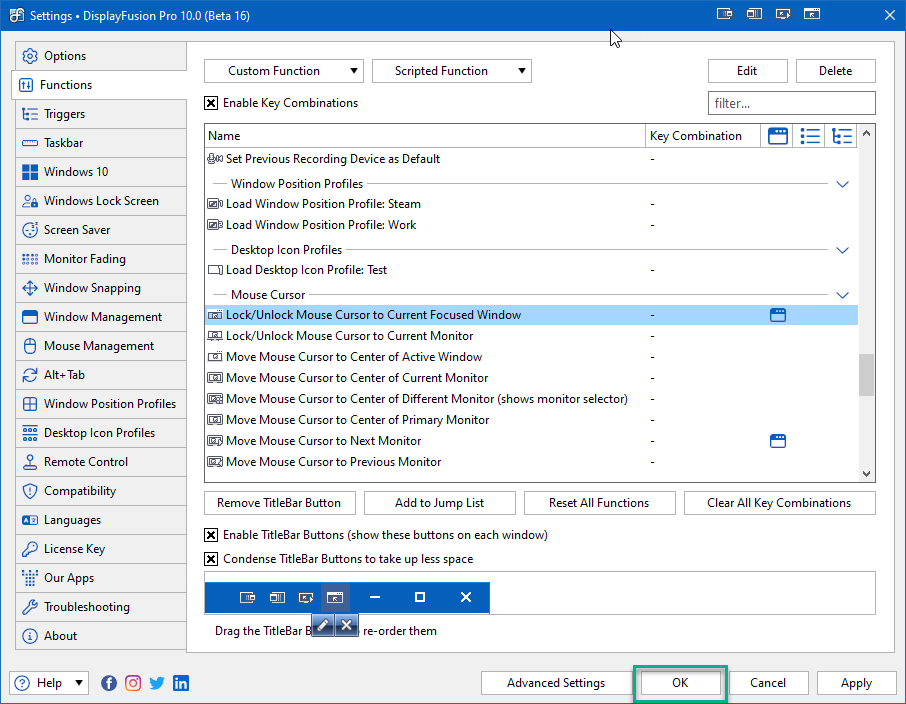Open the Options section
906x704 pixels.
pyautogui.click(x=101, y=56)
